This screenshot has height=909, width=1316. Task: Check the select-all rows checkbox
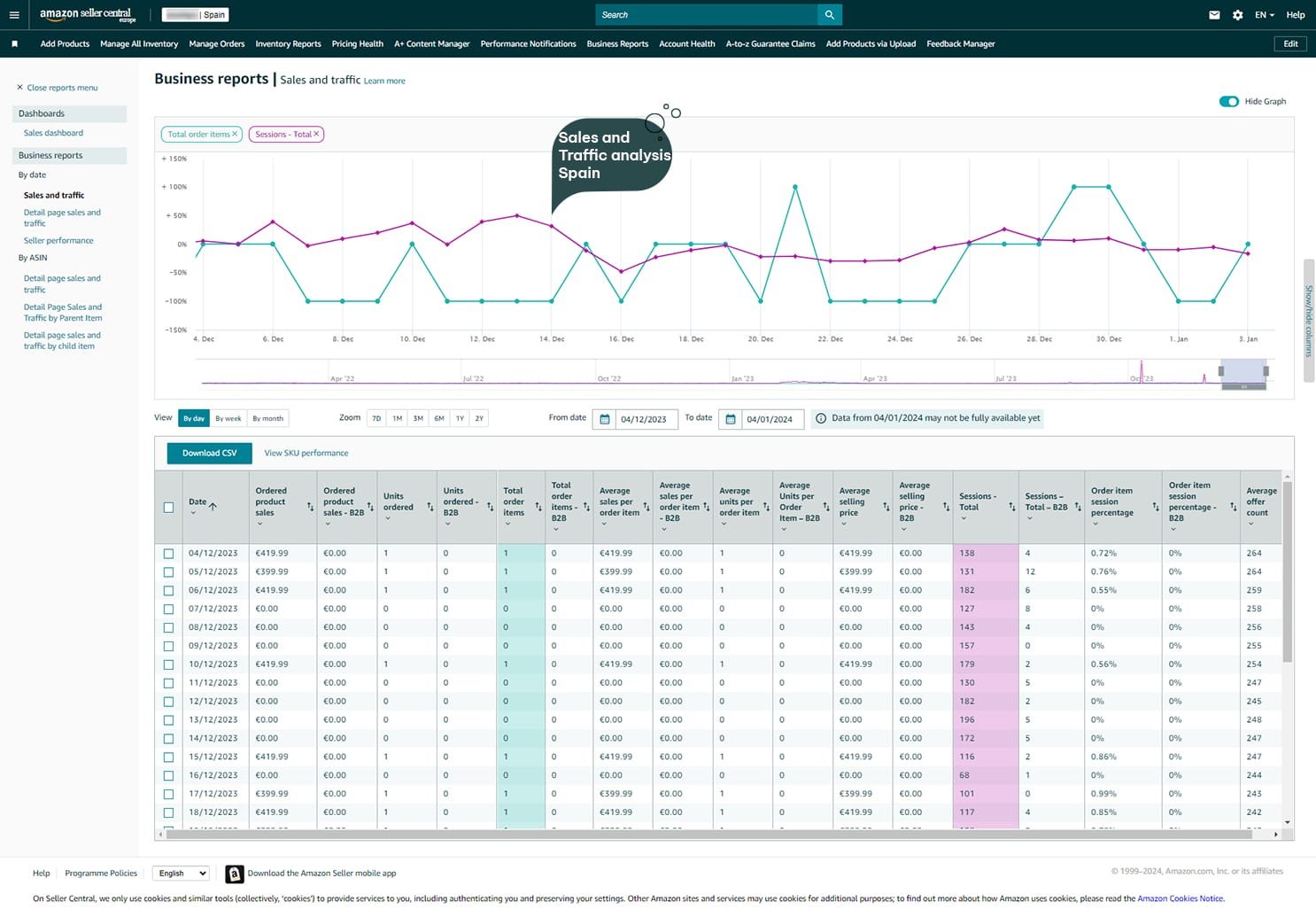click(168, 507)
